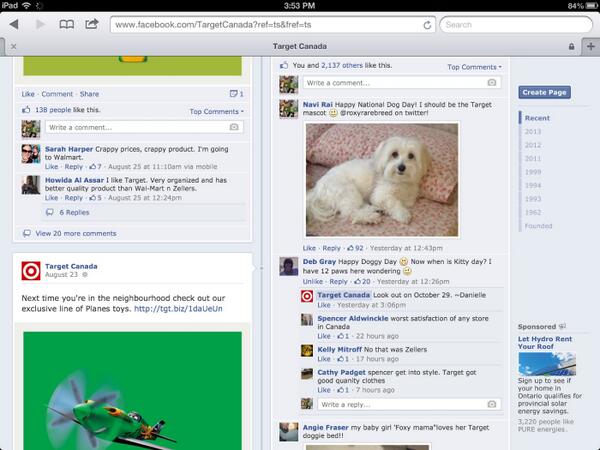Like Sarah Harper's comment
The height and width of the screenshot is (450, 600).
point(51,167)
